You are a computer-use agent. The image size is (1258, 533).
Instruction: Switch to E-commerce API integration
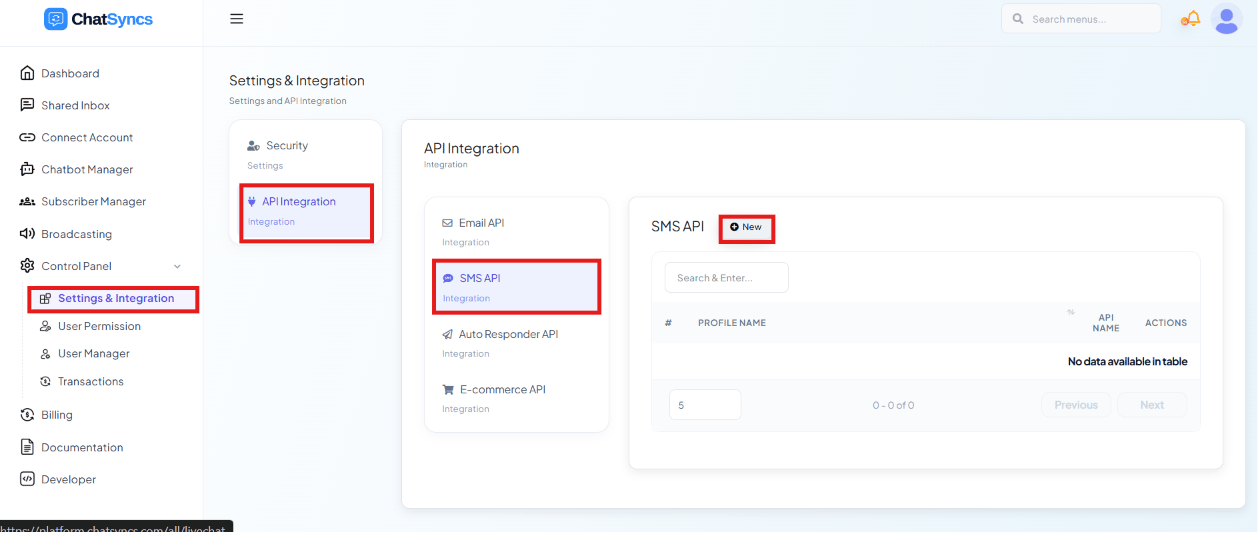(517, 398)
